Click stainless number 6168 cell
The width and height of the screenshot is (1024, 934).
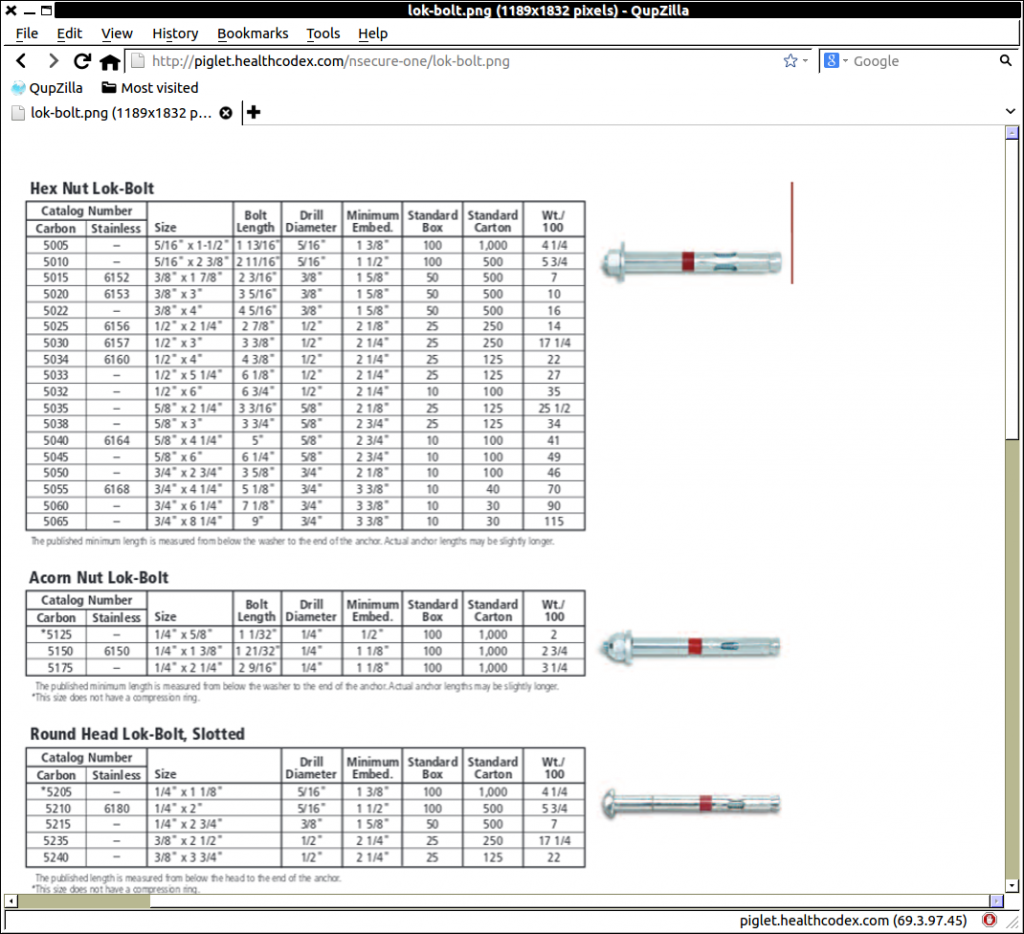(116, 489)
